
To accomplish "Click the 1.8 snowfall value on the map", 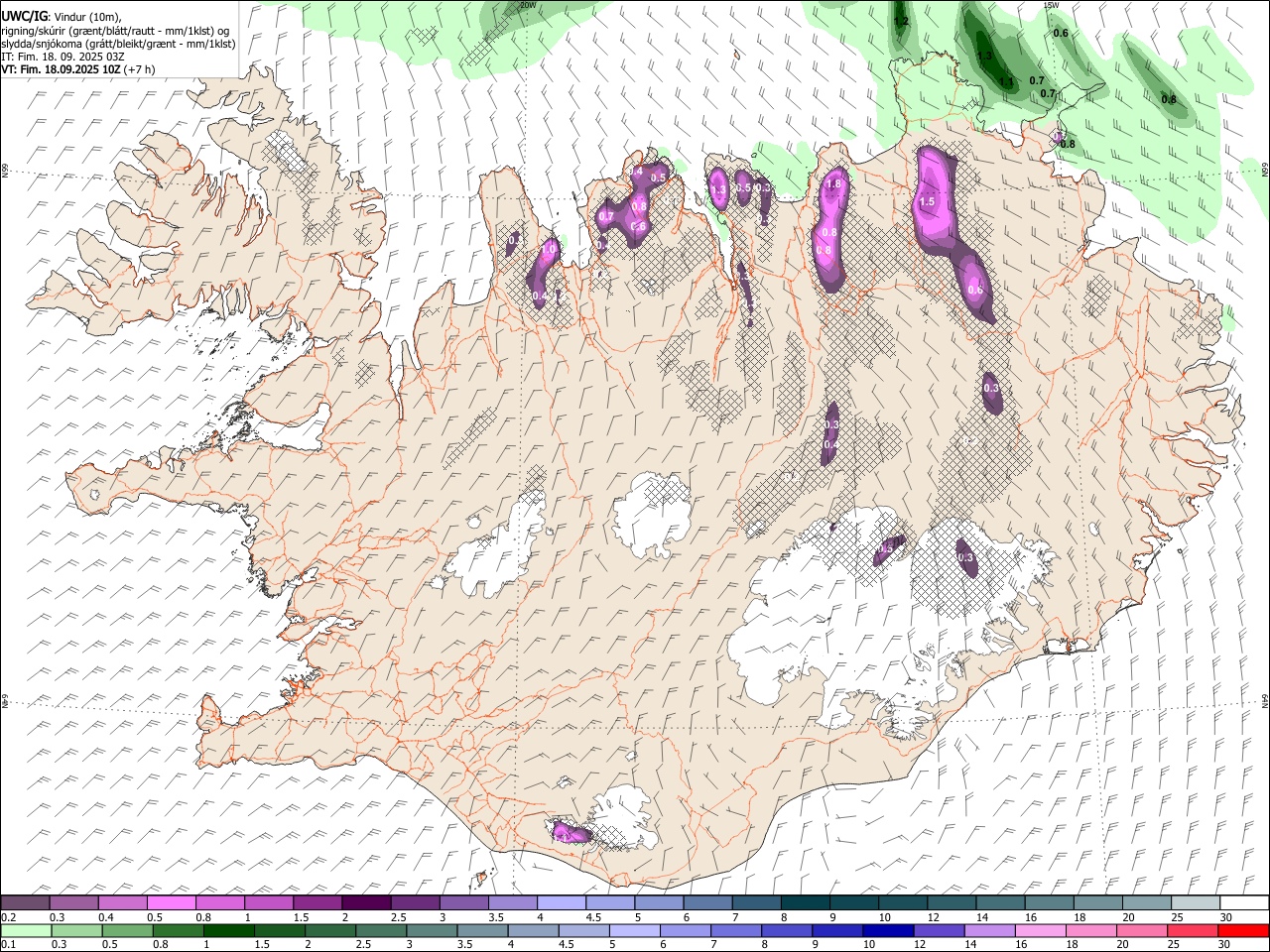I will 834,183.
